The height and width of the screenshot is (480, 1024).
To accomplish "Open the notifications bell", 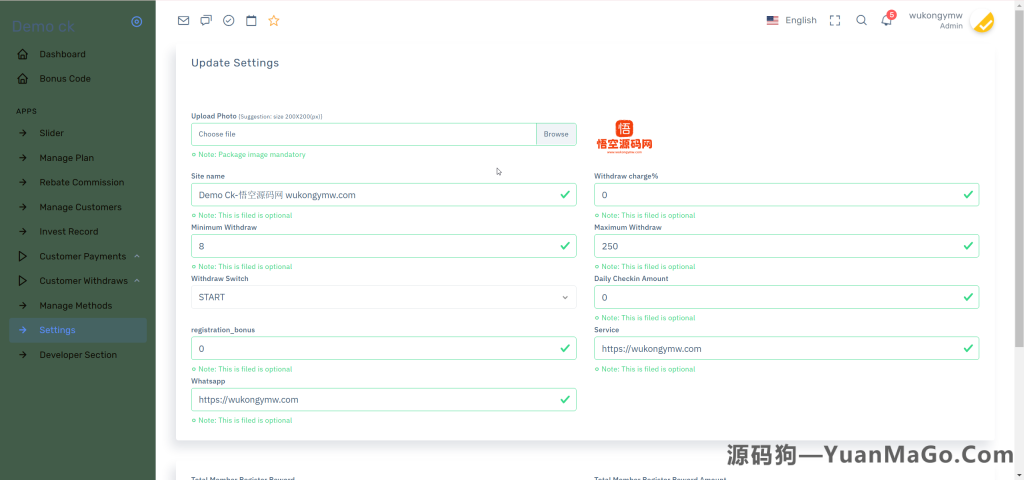I will pos(886,20).
